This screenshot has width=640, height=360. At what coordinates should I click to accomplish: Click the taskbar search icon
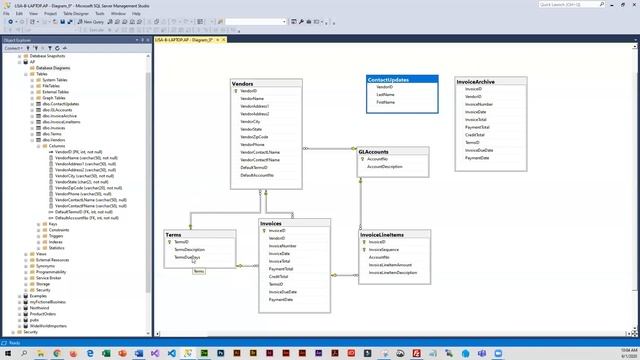tap(24, 353)
